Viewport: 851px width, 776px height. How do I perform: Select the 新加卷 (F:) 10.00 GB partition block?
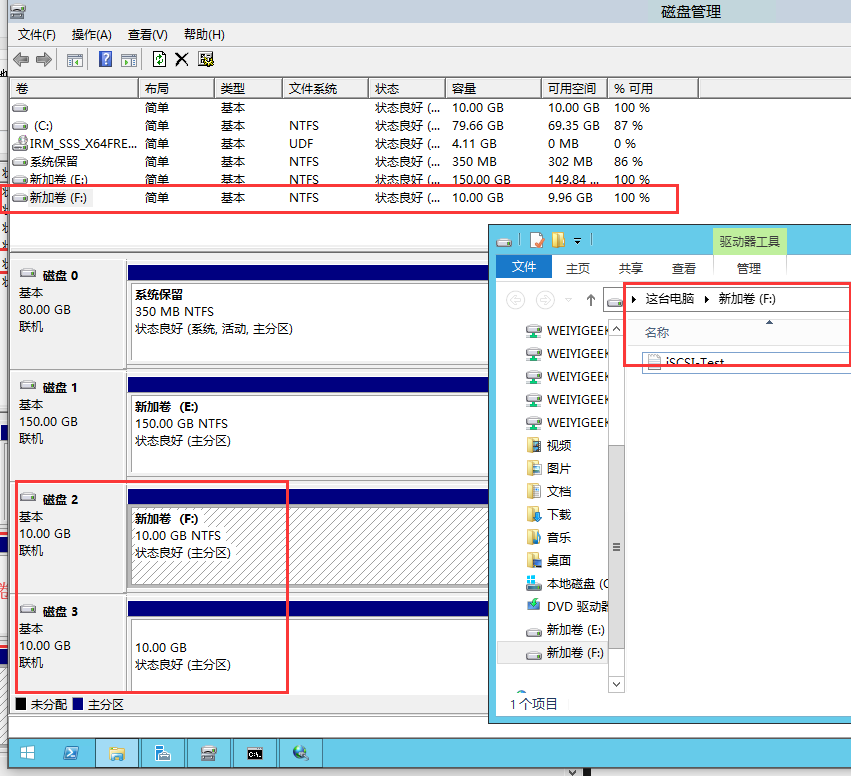coord(309,545)
